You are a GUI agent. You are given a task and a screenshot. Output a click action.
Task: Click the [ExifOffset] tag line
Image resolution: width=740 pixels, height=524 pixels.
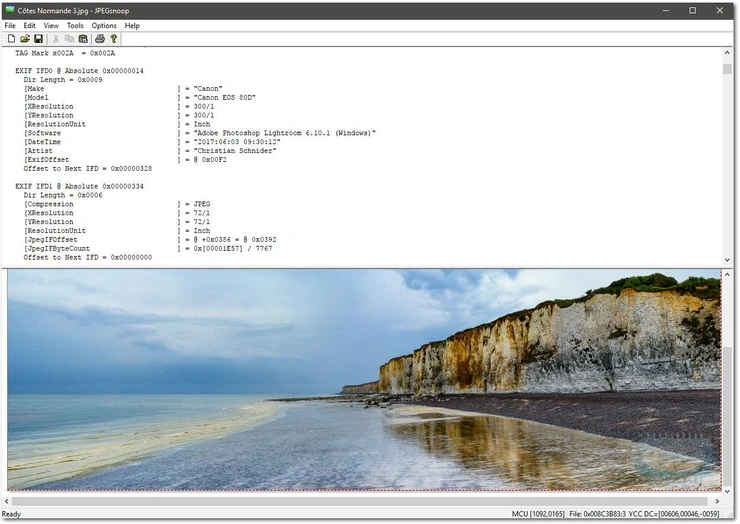point(125,160)
